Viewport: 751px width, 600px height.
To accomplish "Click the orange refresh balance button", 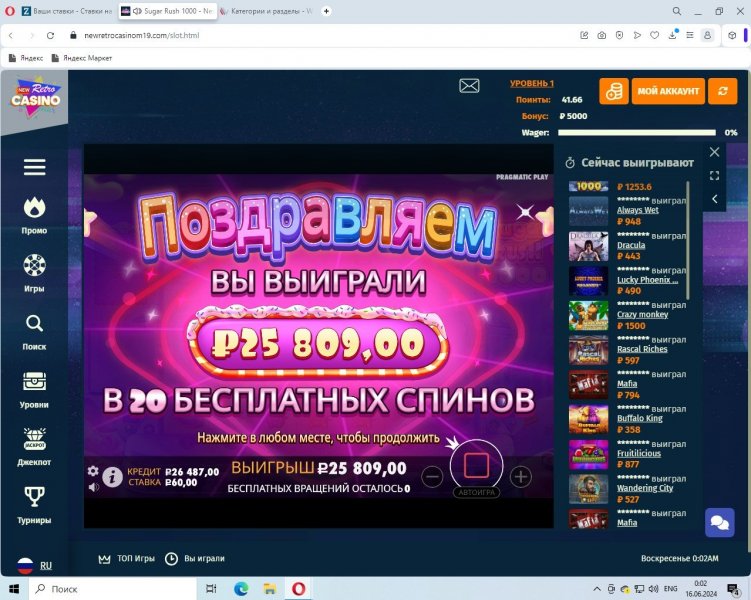I will coord(722,91).
